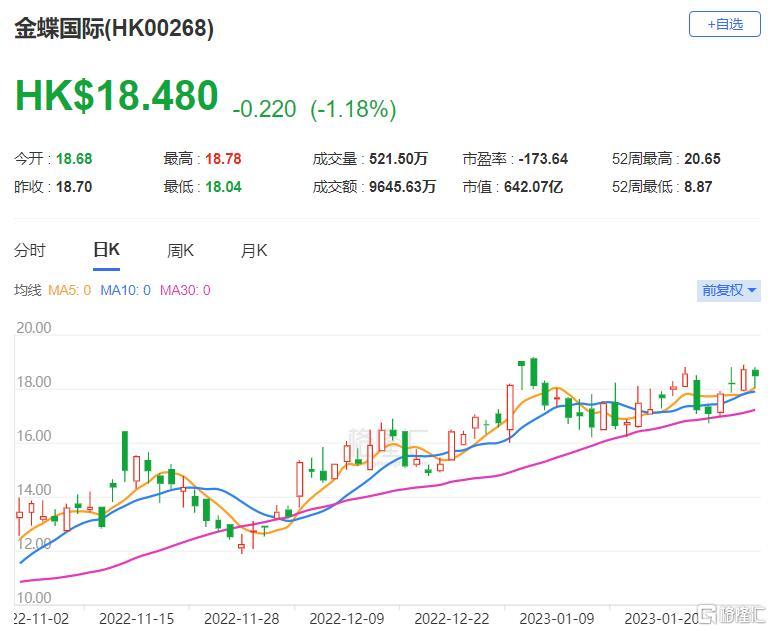Open the 周K weekly chart tab
772x631 pixels.
click(x=180, y=251)
